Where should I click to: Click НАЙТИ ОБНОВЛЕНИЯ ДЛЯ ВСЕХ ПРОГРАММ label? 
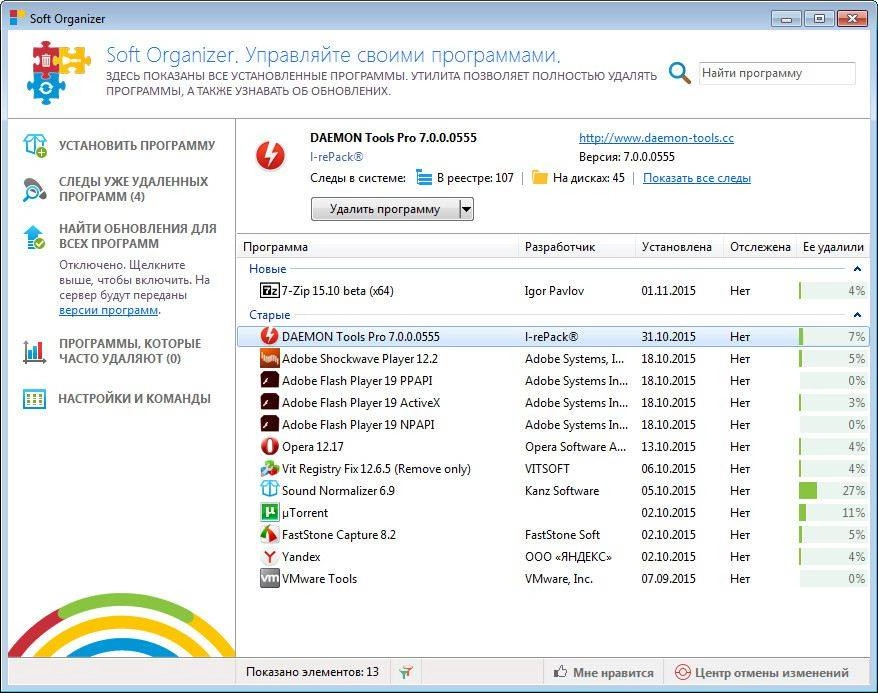[x=138, y=236]
